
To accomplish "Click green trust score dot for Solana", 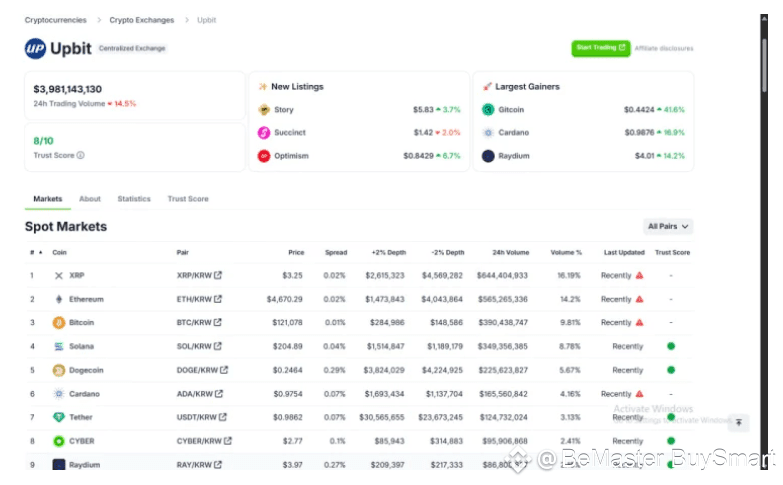I will click(x=671, y=346).
